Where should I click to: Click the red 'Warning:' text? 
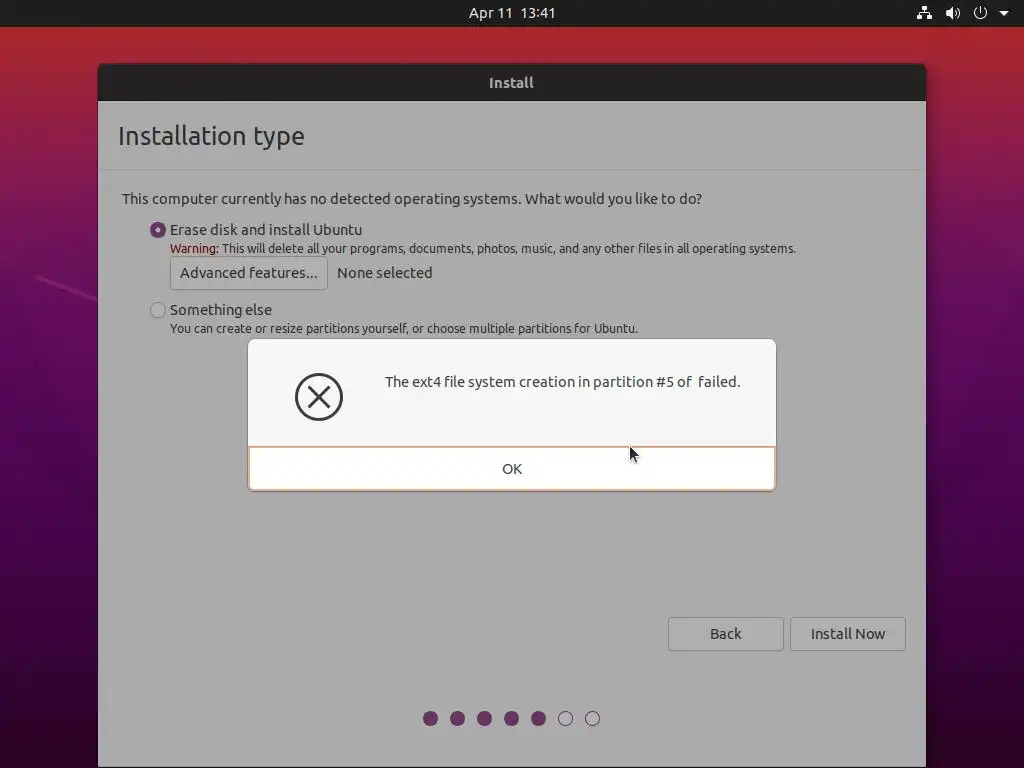194,249
